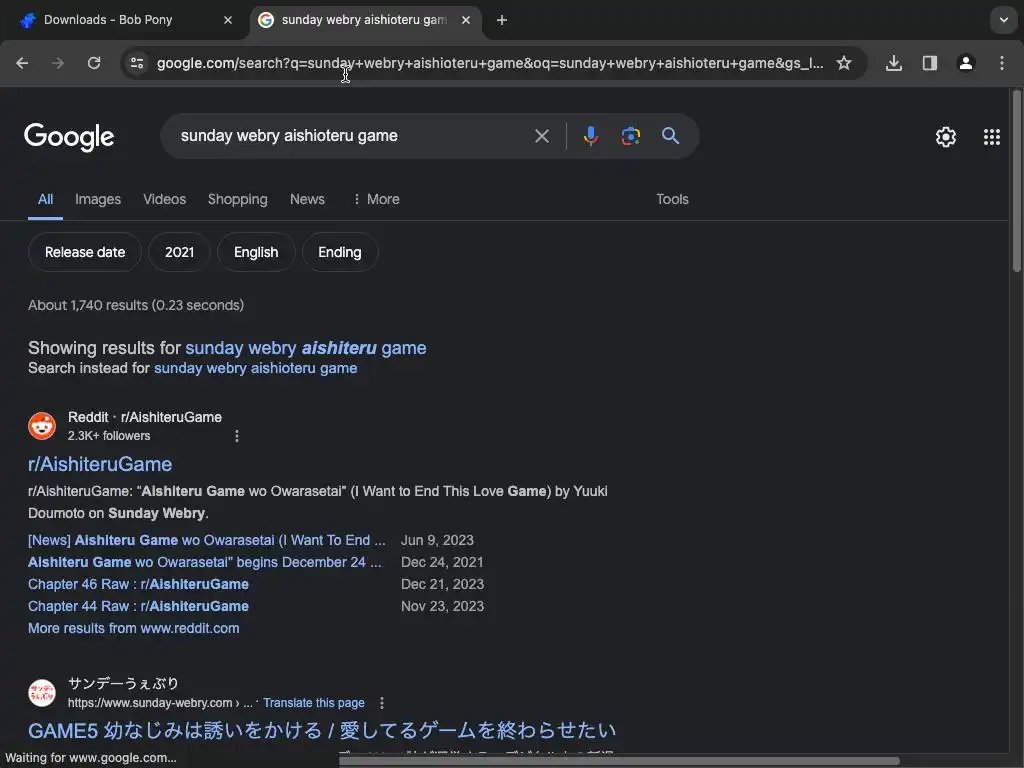Switch to News results
1024x768 pixels.
coord(307,199)
